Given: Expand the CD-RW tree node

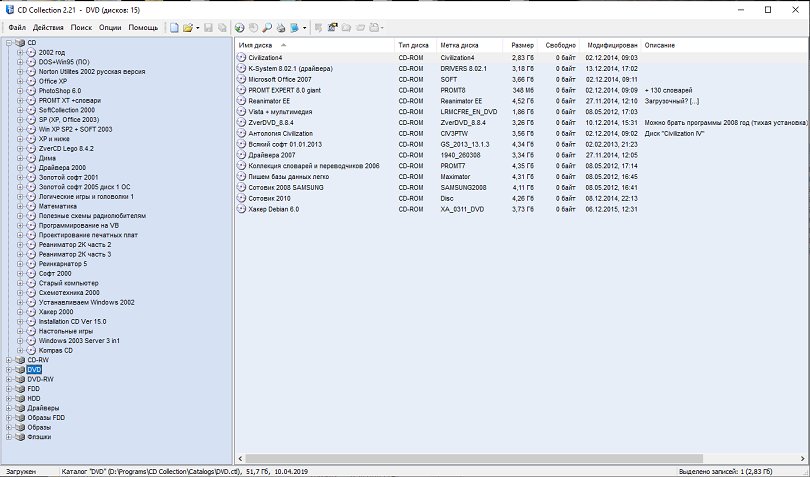Looking at the screenshot, I should coord(9,360).
